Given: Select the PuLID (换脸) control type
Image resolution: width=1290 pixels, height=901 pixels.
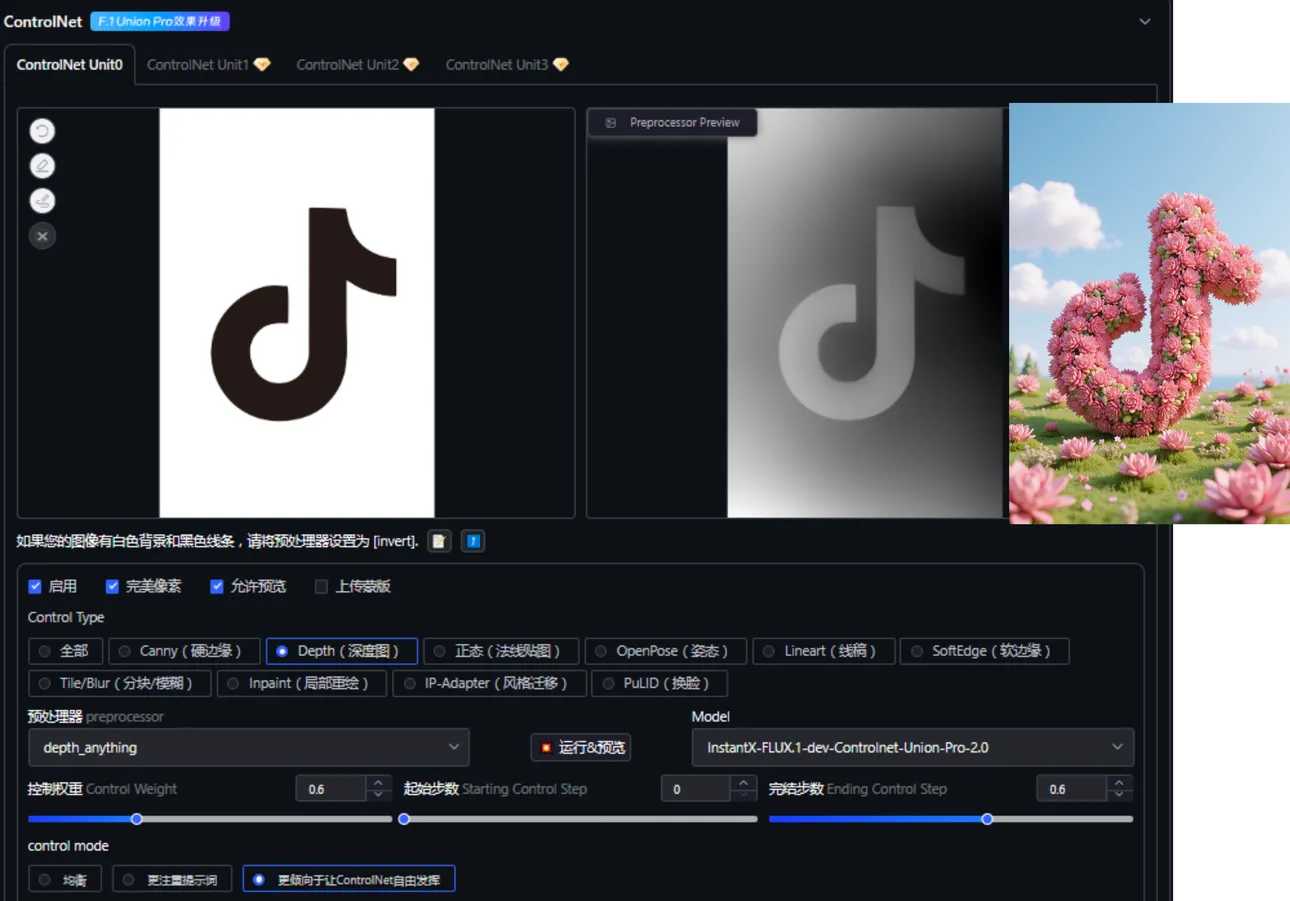Looking at the screenshot, I should pyautogui.click(x=660, y=684).
